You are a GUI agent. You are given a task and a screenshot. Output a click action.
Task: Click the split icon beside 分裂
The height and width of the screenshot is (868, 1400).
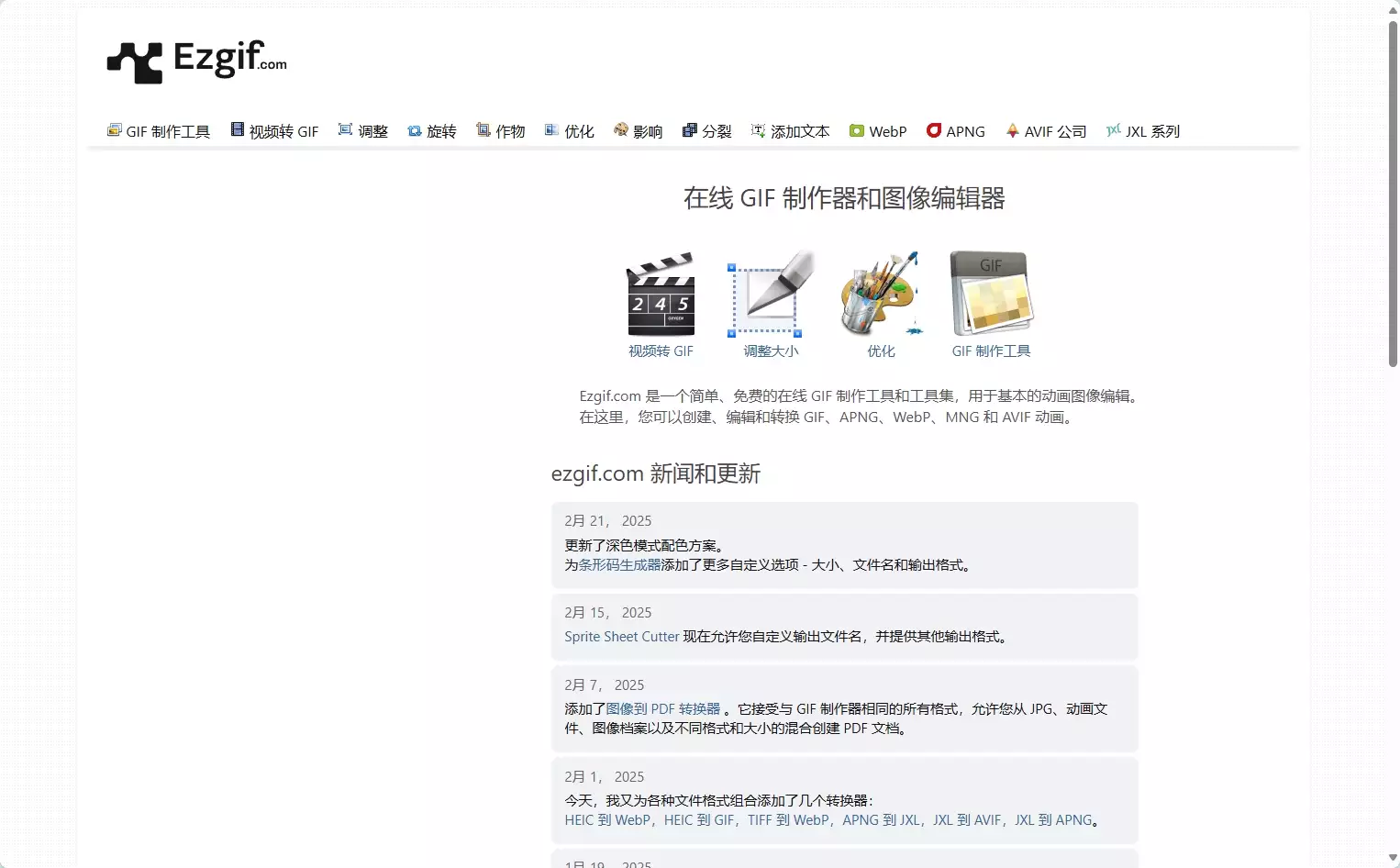690,130
